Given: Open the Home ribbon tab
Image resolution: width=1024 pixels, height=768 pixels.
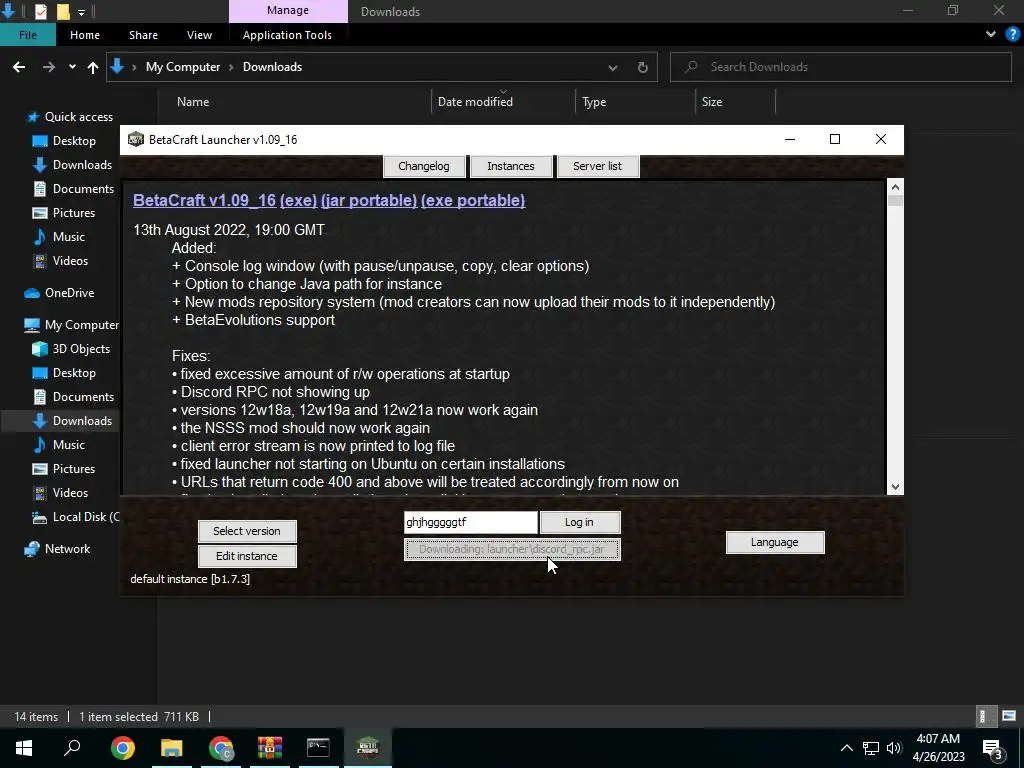Looking at the screenshot, I should click(x=85, y=35).
